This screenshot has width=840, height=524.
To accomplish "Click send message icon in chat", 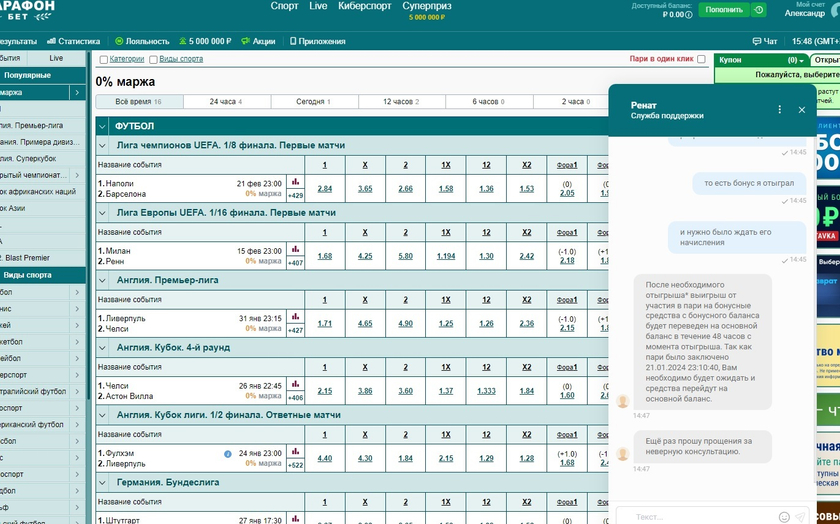I will click(800, 517).
